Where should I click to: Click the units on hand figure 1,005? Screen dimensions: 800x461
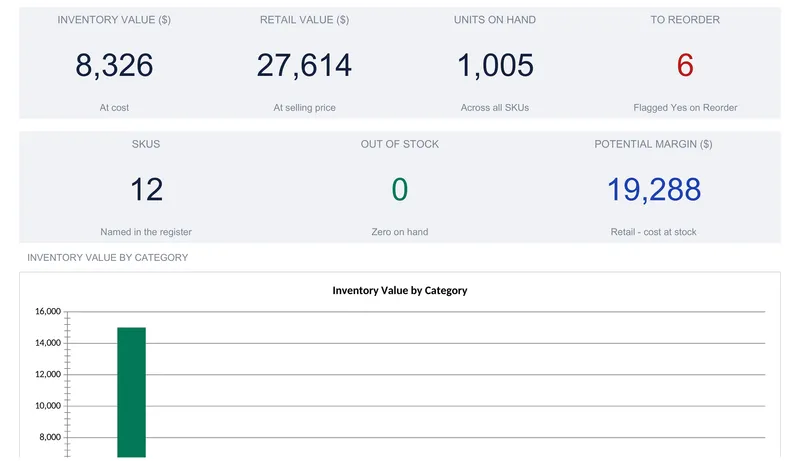pos(495,65)
